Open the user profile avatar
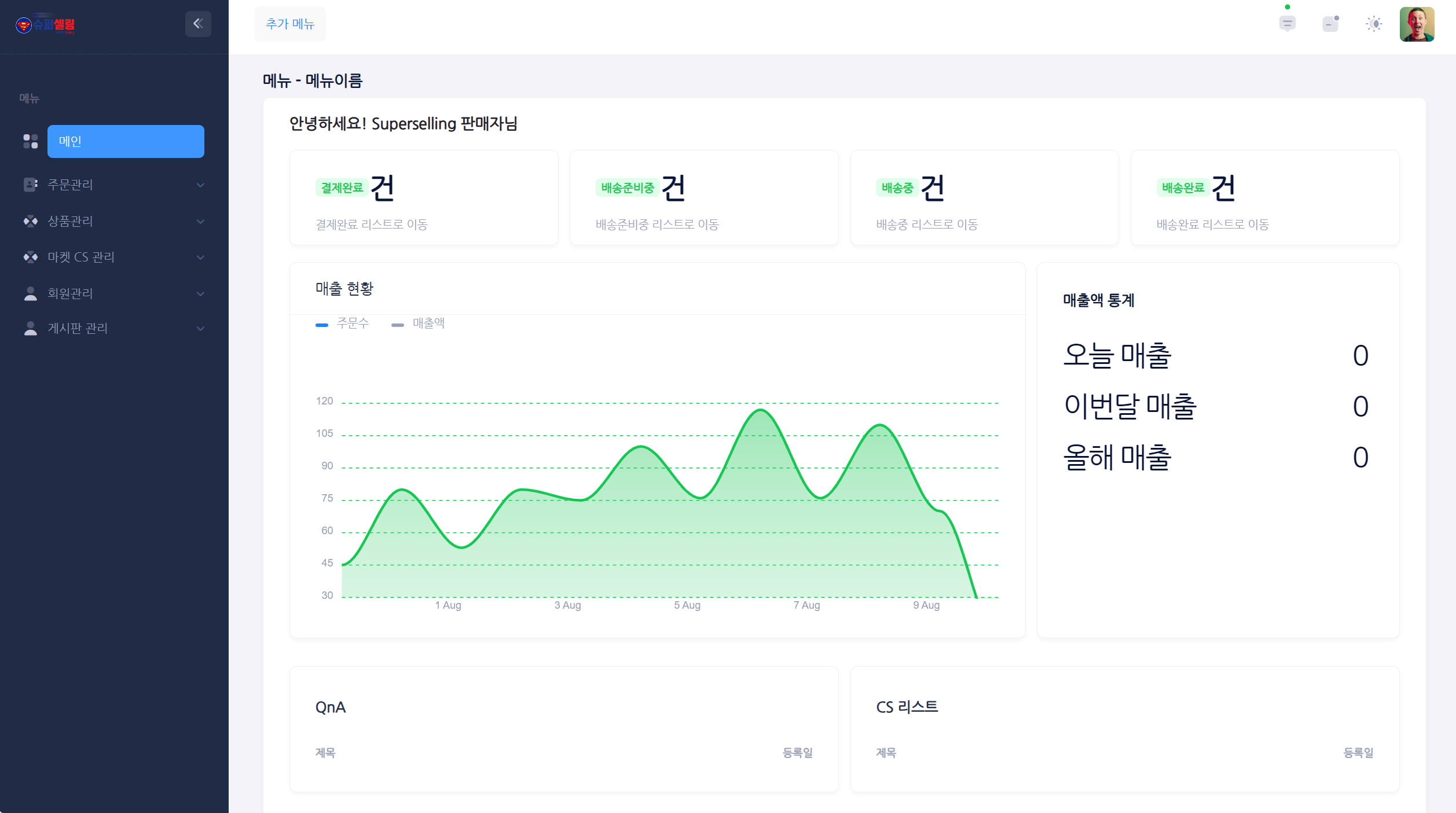Image resolution: width=1456 pixels, height=813 pixels. coord(1417,24)
